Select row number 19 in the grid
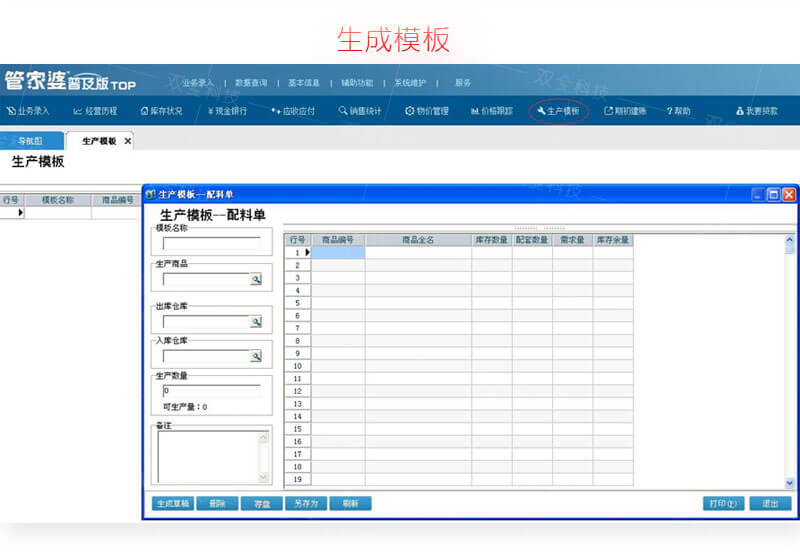 (297, 479)
